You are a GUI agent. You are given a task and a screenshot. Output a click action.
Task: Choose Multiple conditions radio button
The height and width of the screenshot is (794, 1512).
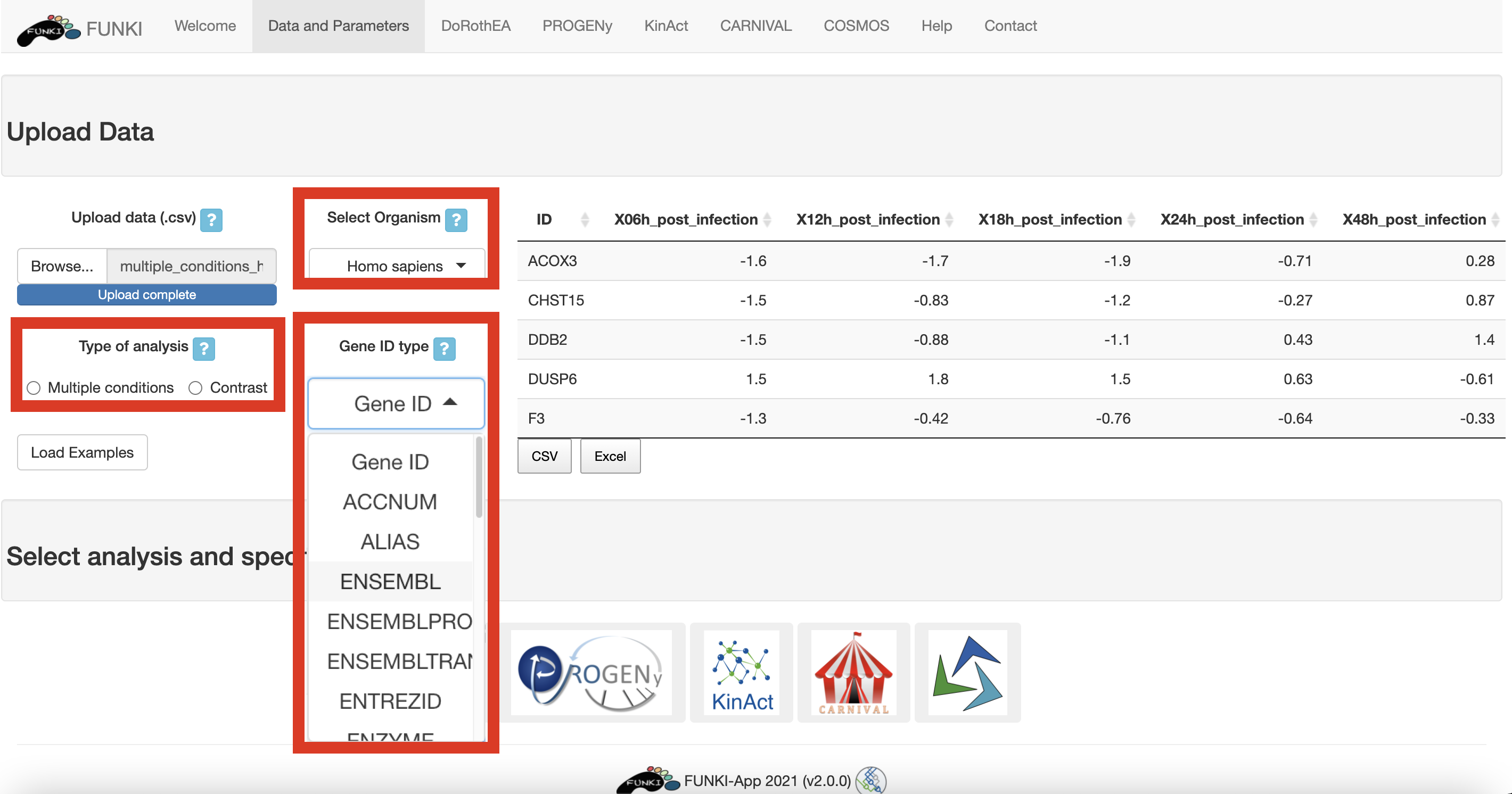(x=34, y=388)
